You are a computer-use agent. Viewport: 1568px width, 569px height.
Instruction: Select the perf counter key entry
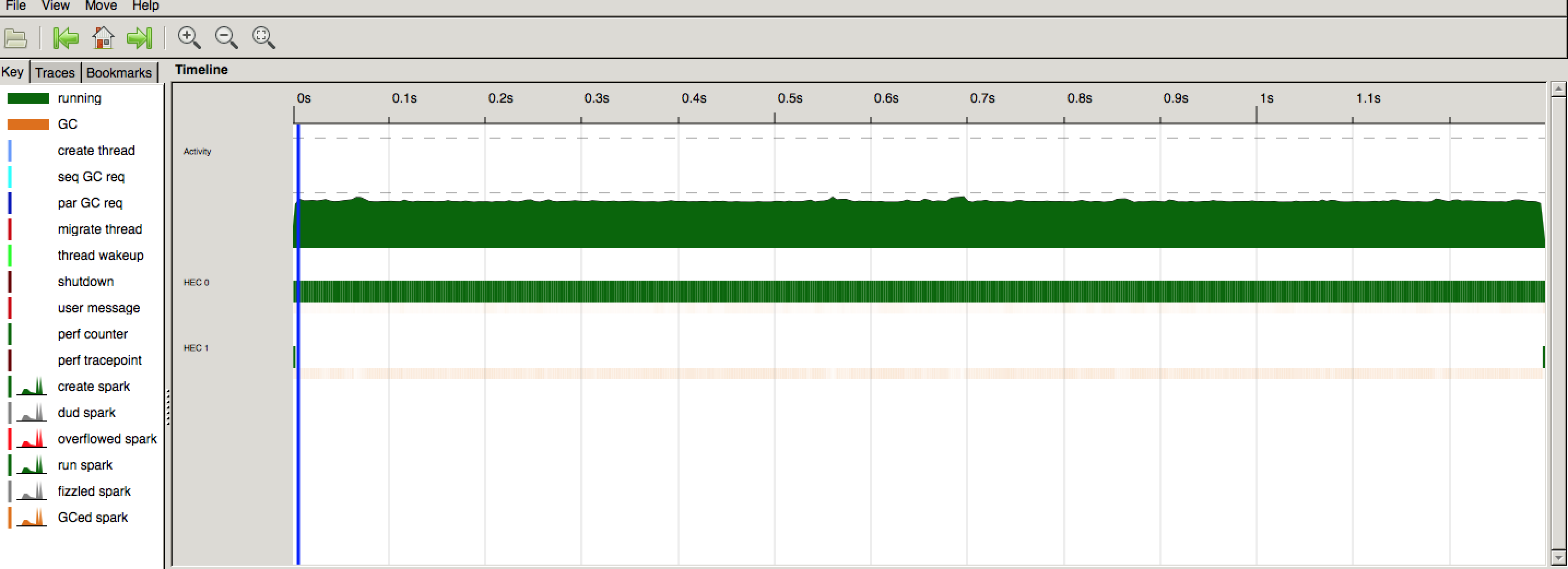click(92, 334)
